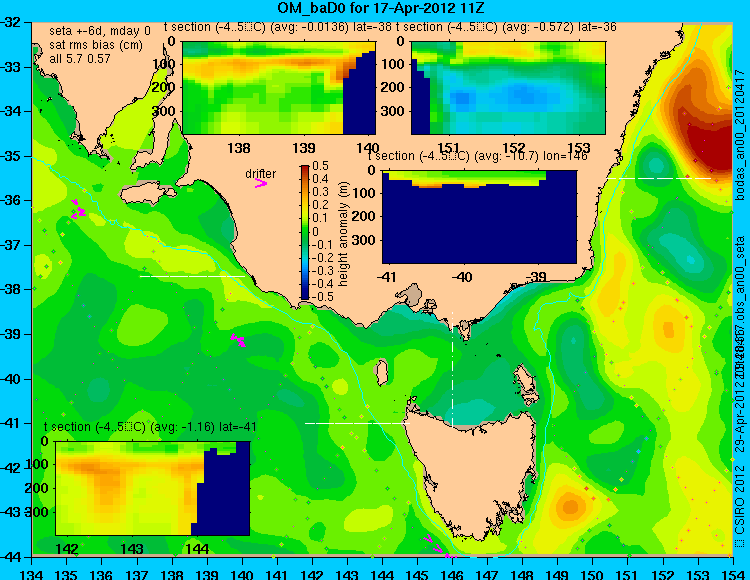The height and width of the screenshot is (580, 750).
Task: Click the inset title ending 'lat=-41'
Action: pos(150,427)
